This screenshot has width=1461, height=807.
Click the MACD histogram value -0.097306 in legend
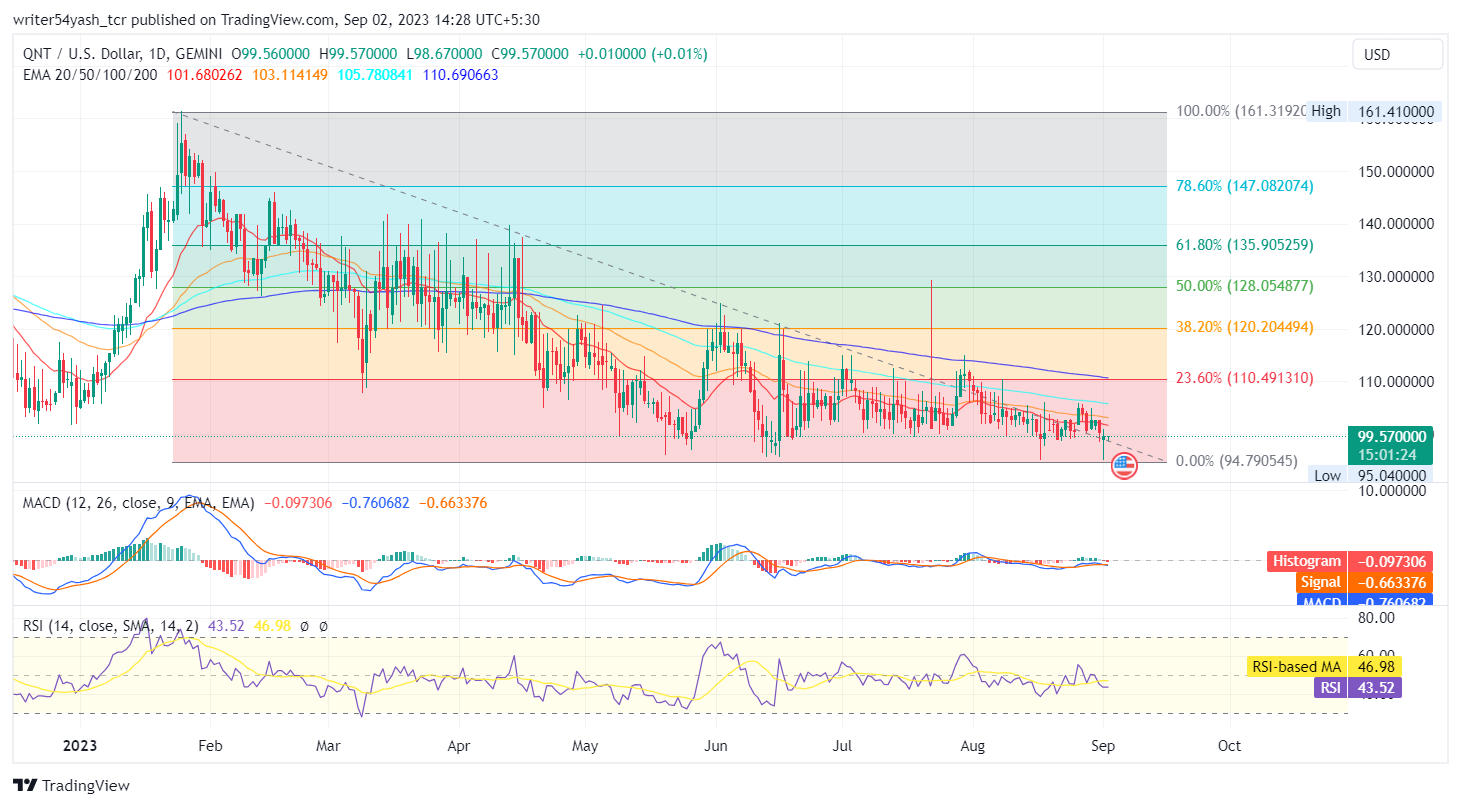click(x=298, y=503)
